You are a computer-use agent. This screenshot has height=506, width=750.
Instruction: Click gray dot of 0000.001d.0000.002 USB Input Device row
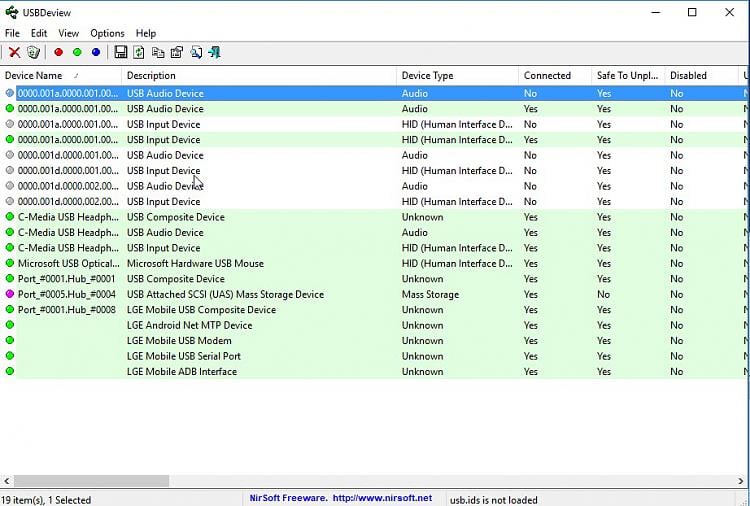pos(10,201)
